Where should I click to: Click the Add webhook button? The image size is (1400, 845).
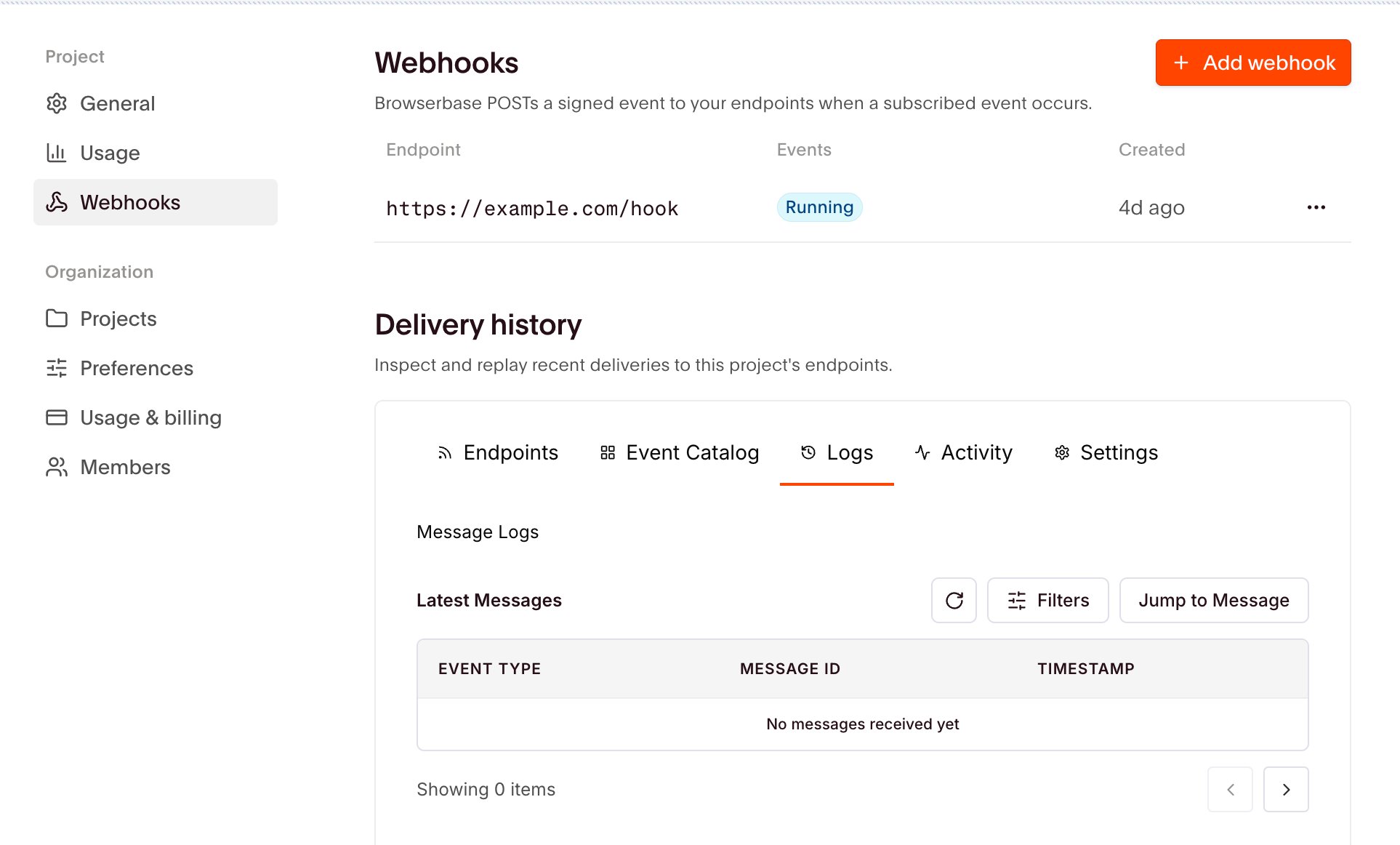point(1253,63)
